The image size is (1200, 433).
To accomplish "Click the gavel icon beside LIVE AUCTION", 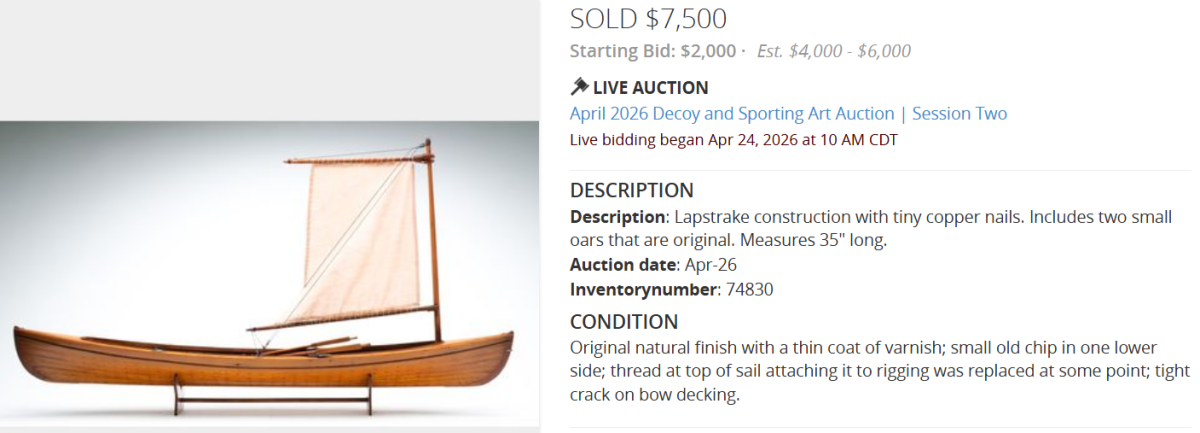I will (x=579, y=87).
